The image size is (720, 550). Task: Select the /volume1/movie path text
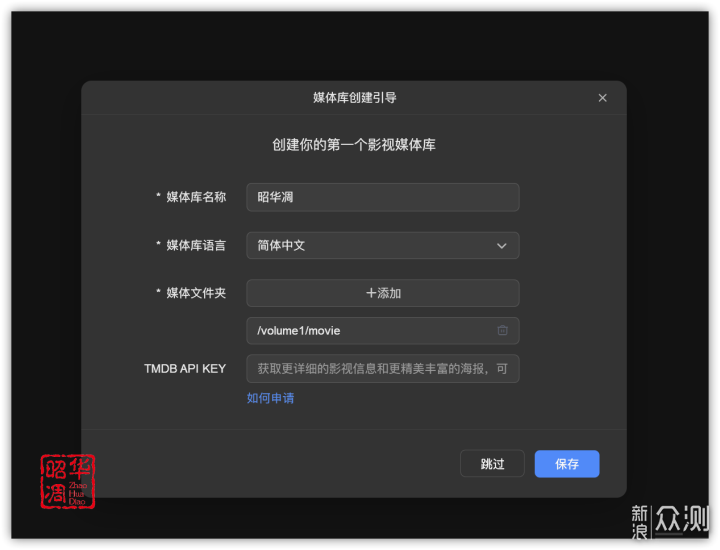point(298,331)
